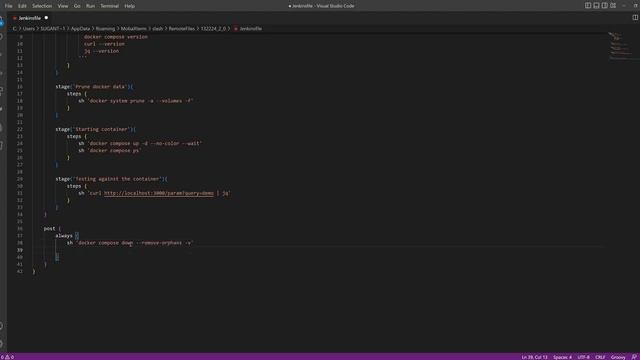This screenshot has height=360, width=640.
Task: Open the File menu
Action: pos(8,6)
